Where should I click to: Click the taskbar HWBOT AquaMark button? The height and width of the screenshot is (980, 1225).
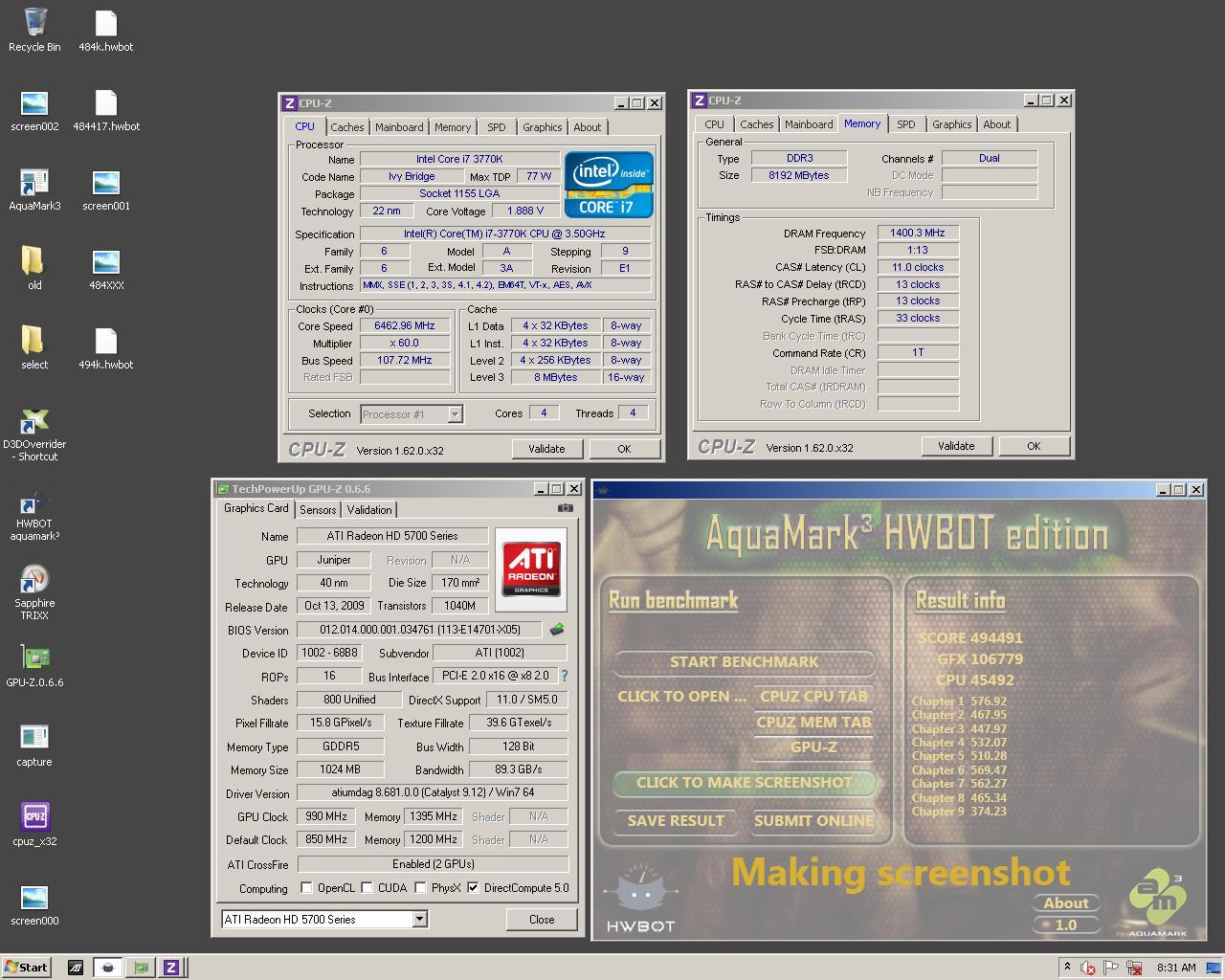pos(108,968)
